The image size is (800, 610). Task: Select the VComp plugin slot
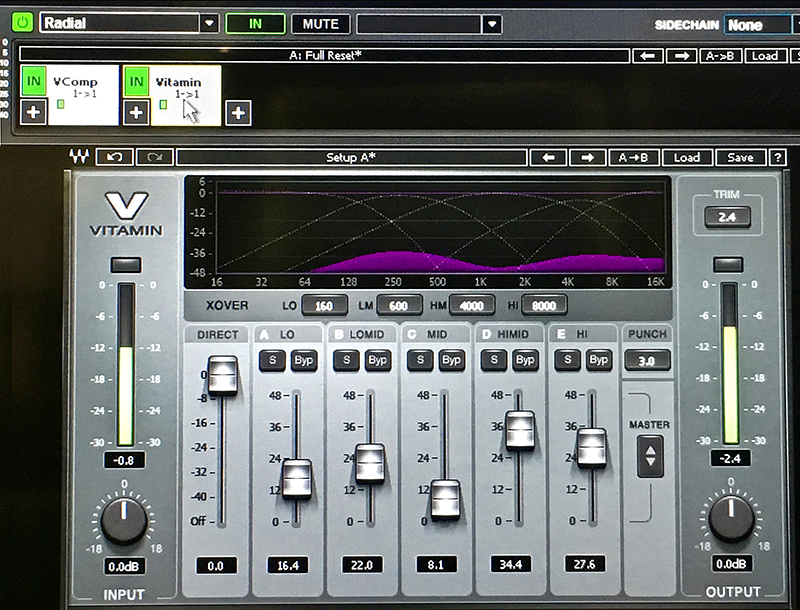[83, 94]
